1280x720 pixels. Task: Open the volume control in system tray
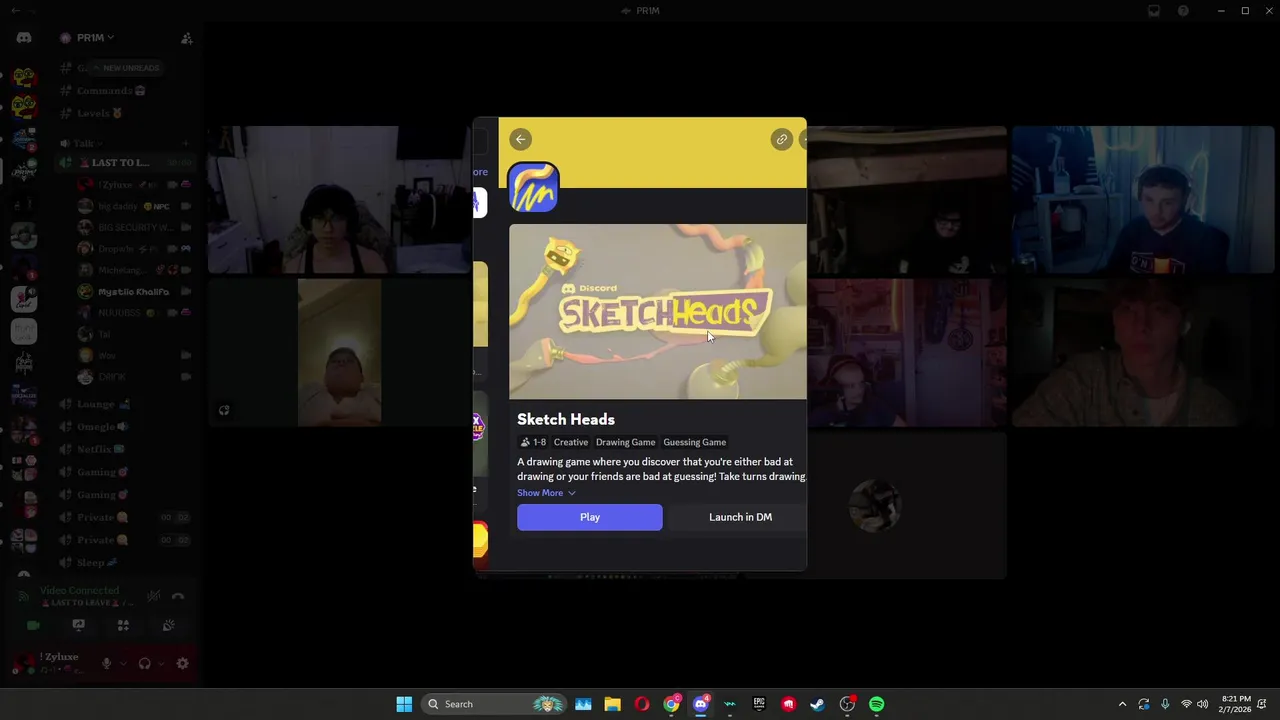click(1202, 704)
